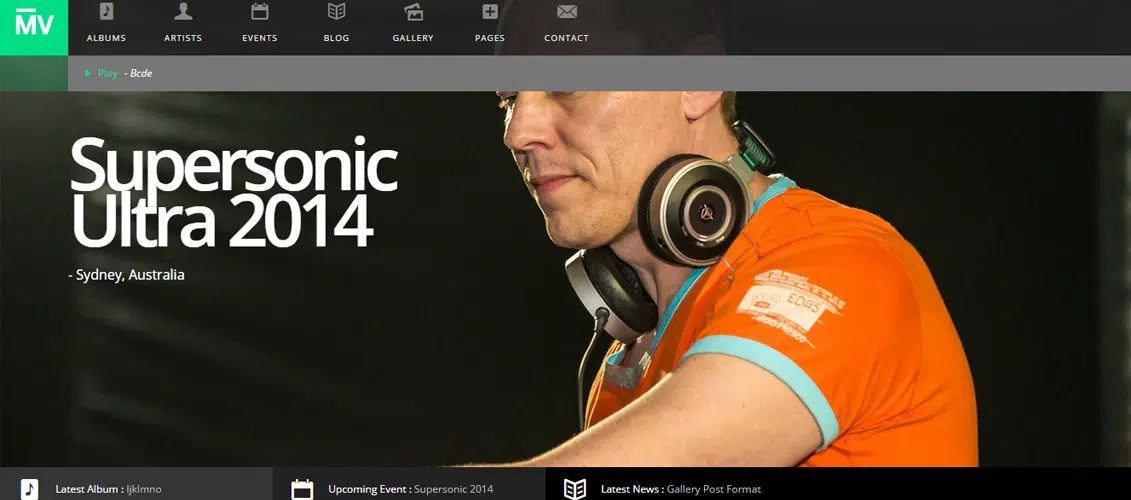This screenshot has height=500, width=1131.
Task: Click the Contact envelope icon
Action: tap(567, 12)
